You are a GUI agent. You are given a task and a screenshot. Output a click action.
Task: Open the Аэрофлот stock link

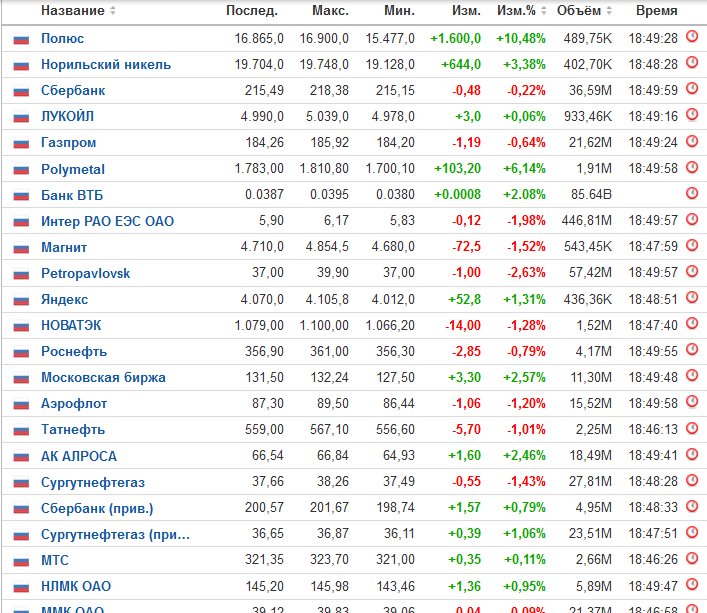tap(74, 404)
